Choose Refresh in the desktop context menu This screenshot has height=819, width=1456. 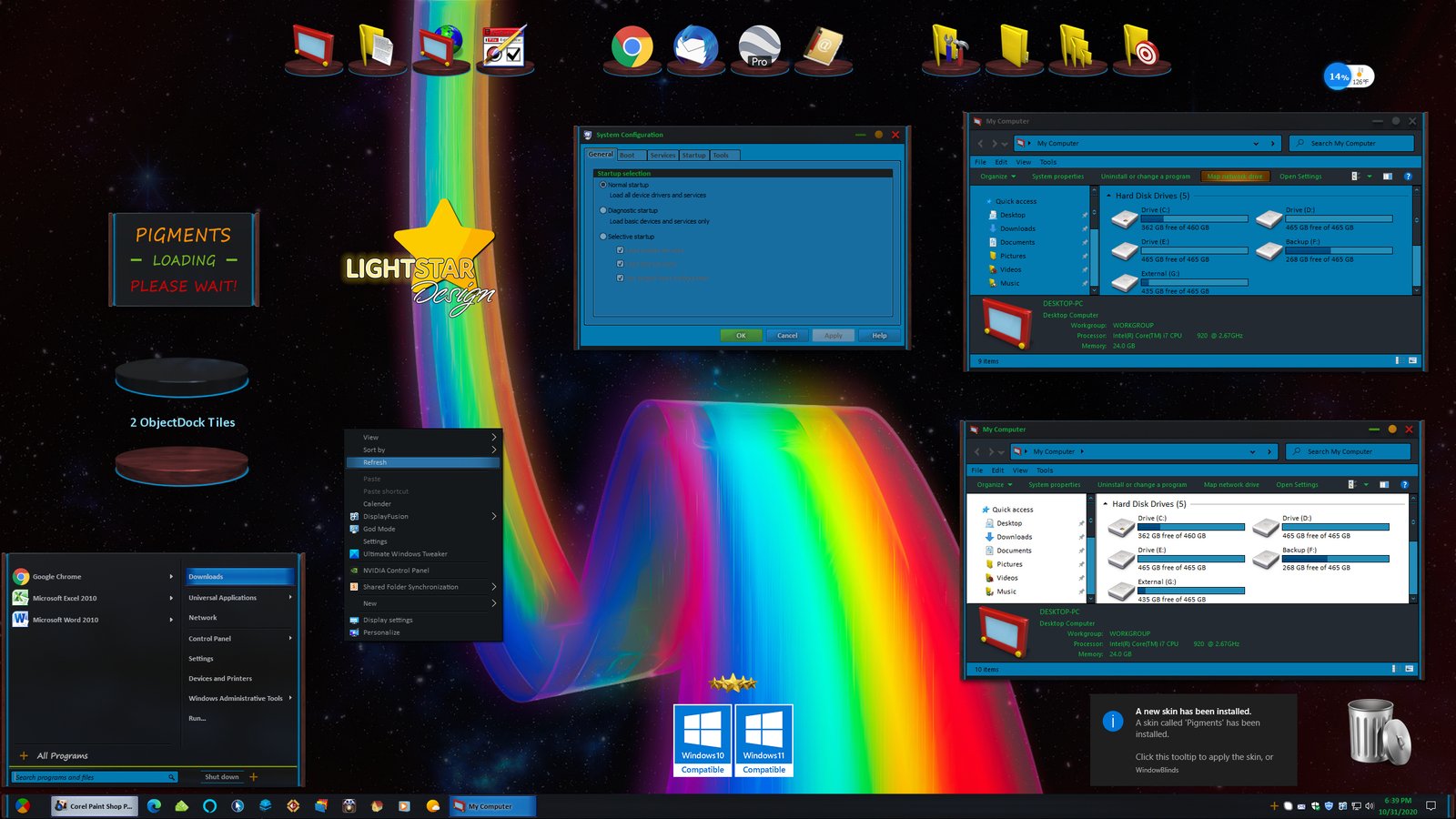[424, 462]
